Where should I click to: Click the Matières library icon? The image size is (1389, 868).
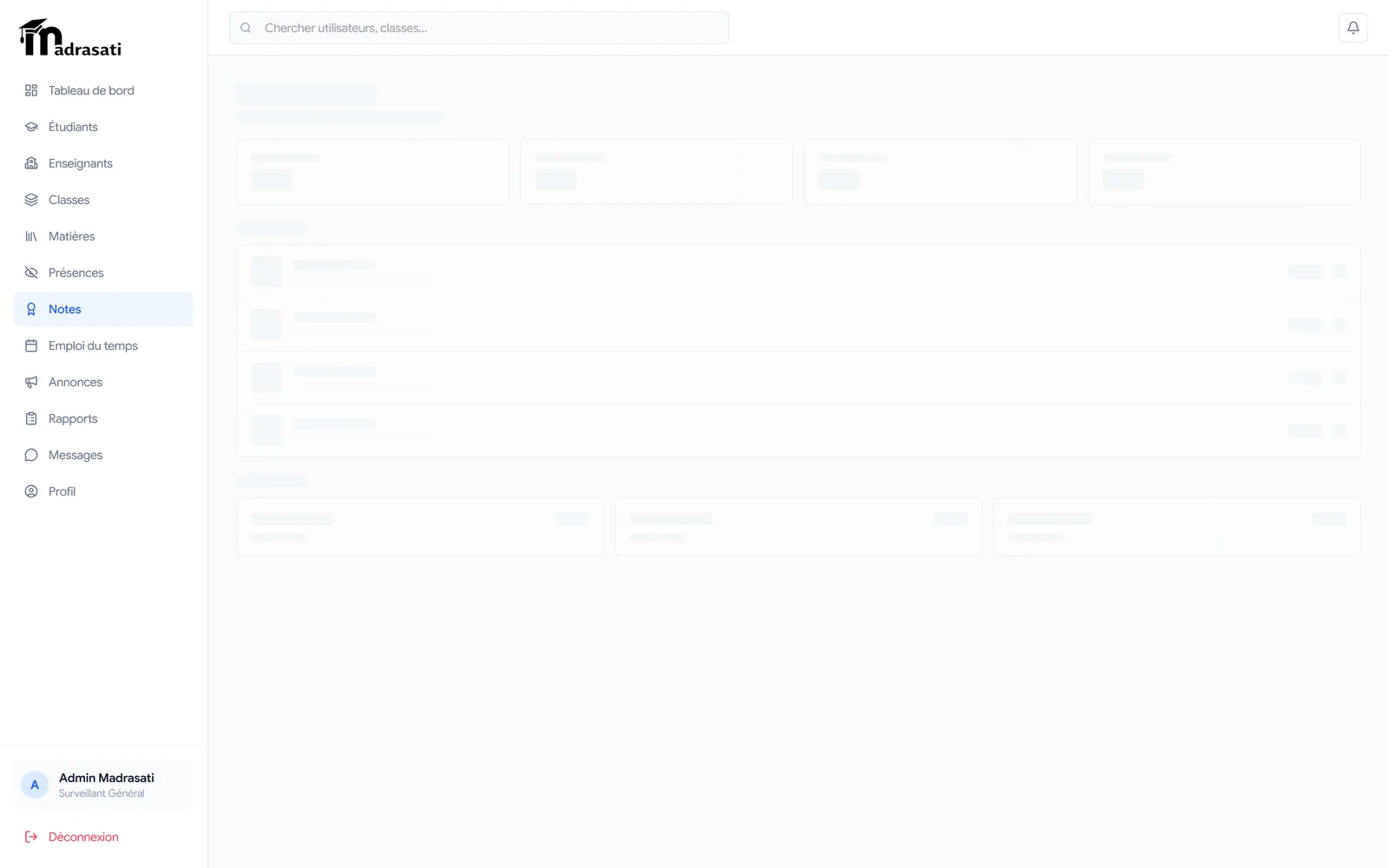(31, 236)
